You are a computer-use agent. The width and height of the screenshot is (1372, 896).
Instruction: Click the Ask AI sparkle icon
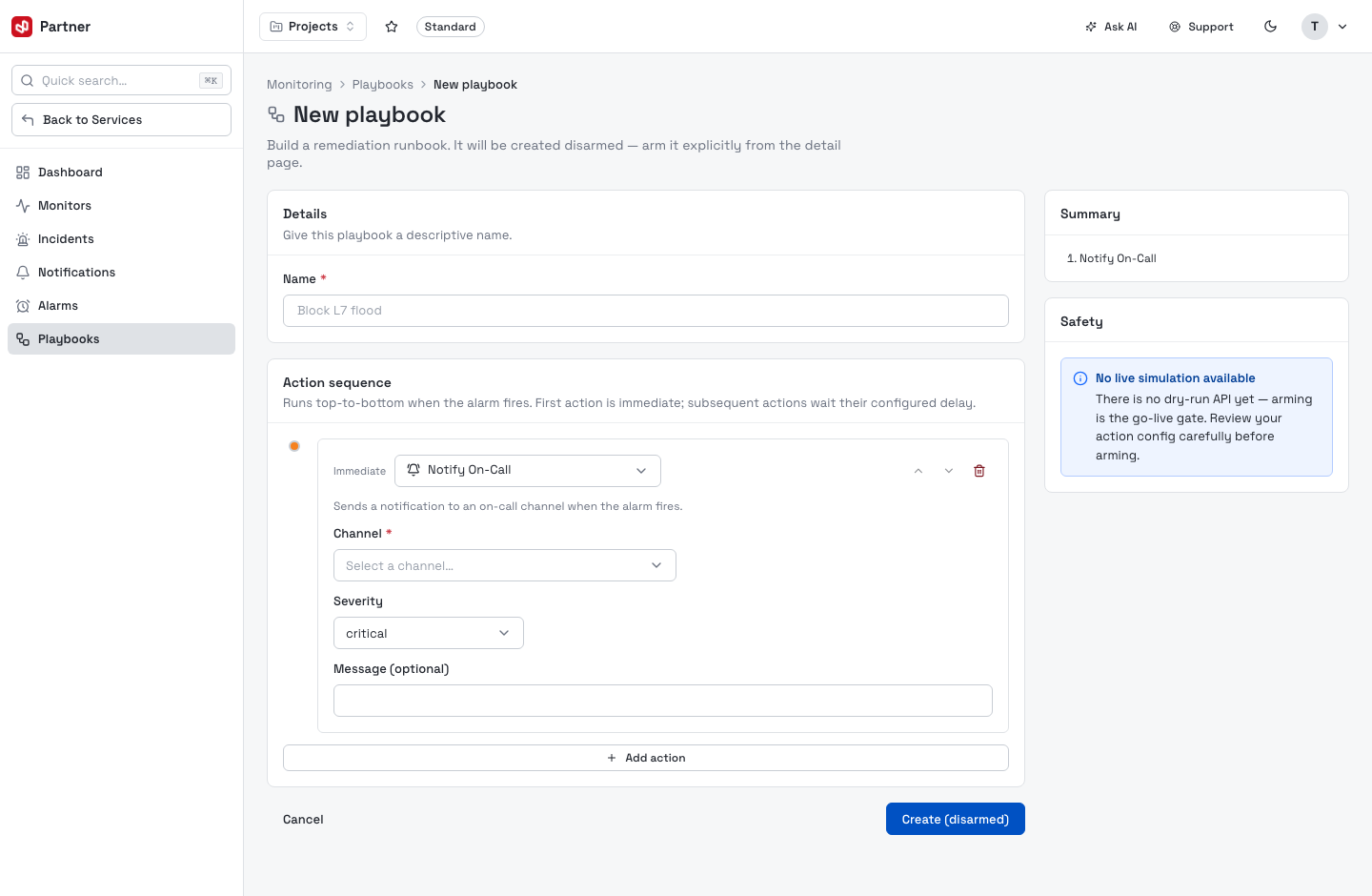pos(1091,27)
